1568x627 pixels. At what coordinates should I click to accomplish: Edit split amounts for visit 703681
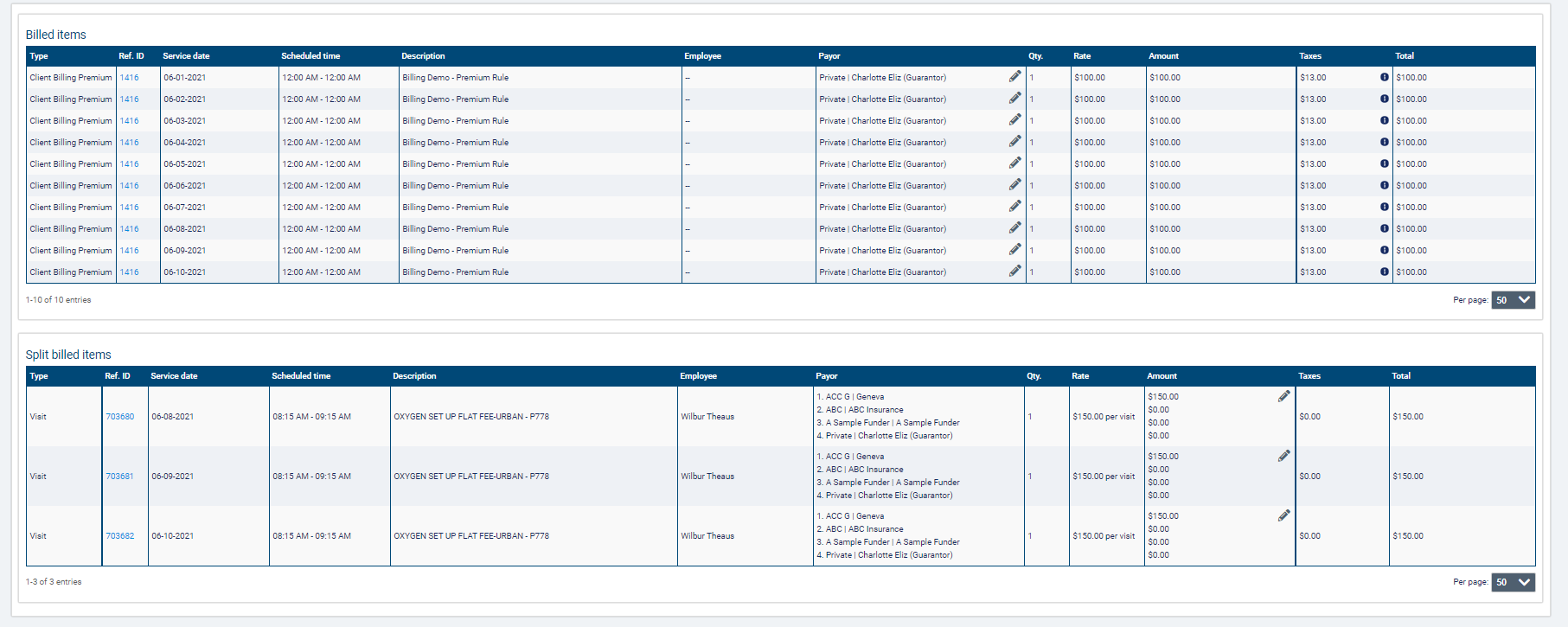1283,456
